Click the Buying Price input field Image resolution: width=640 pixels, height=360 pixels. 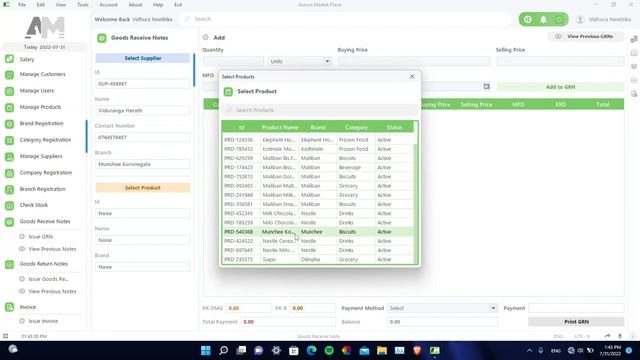(414, 61)
